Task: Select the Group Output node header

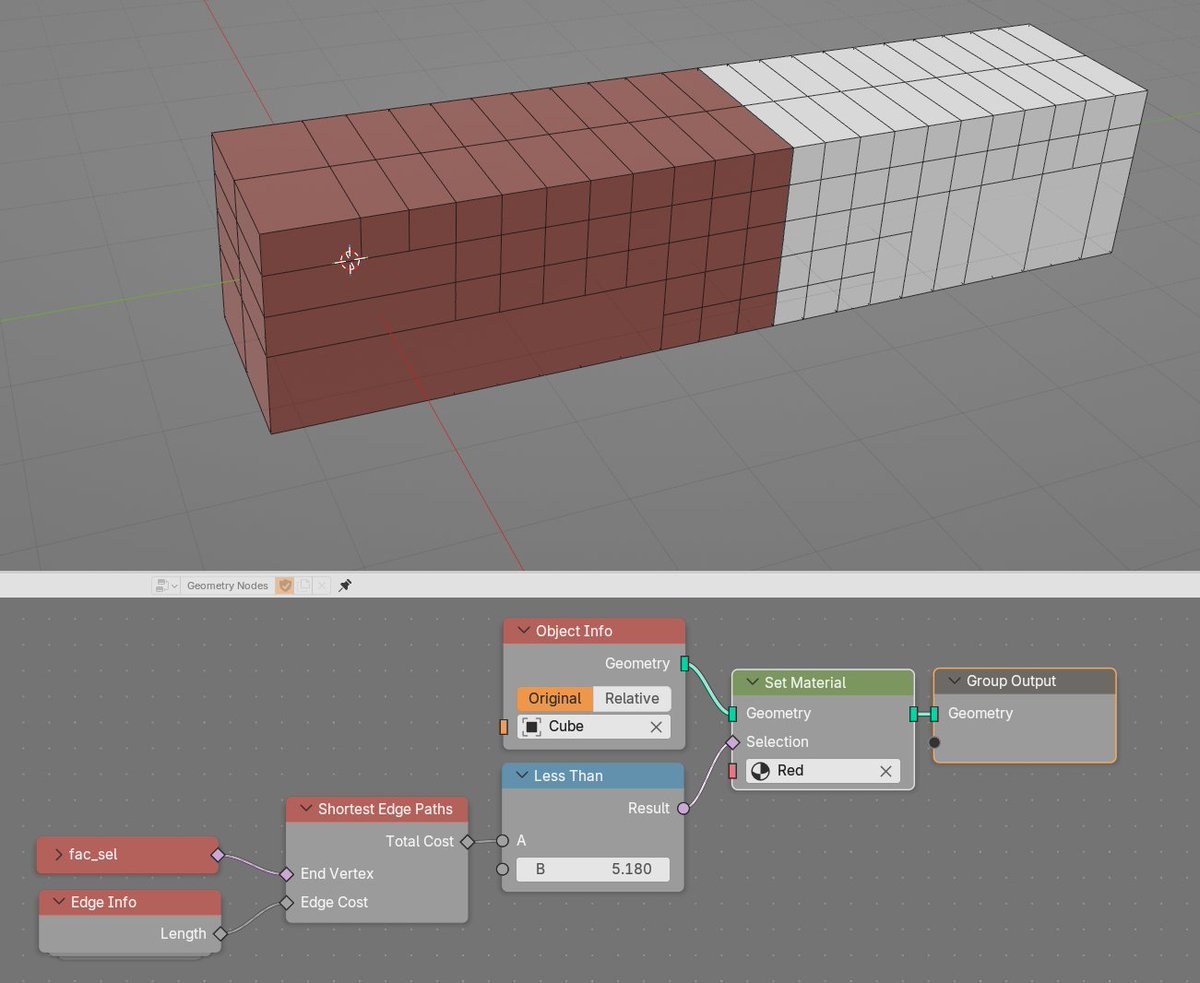Action: coord(1025,681)
